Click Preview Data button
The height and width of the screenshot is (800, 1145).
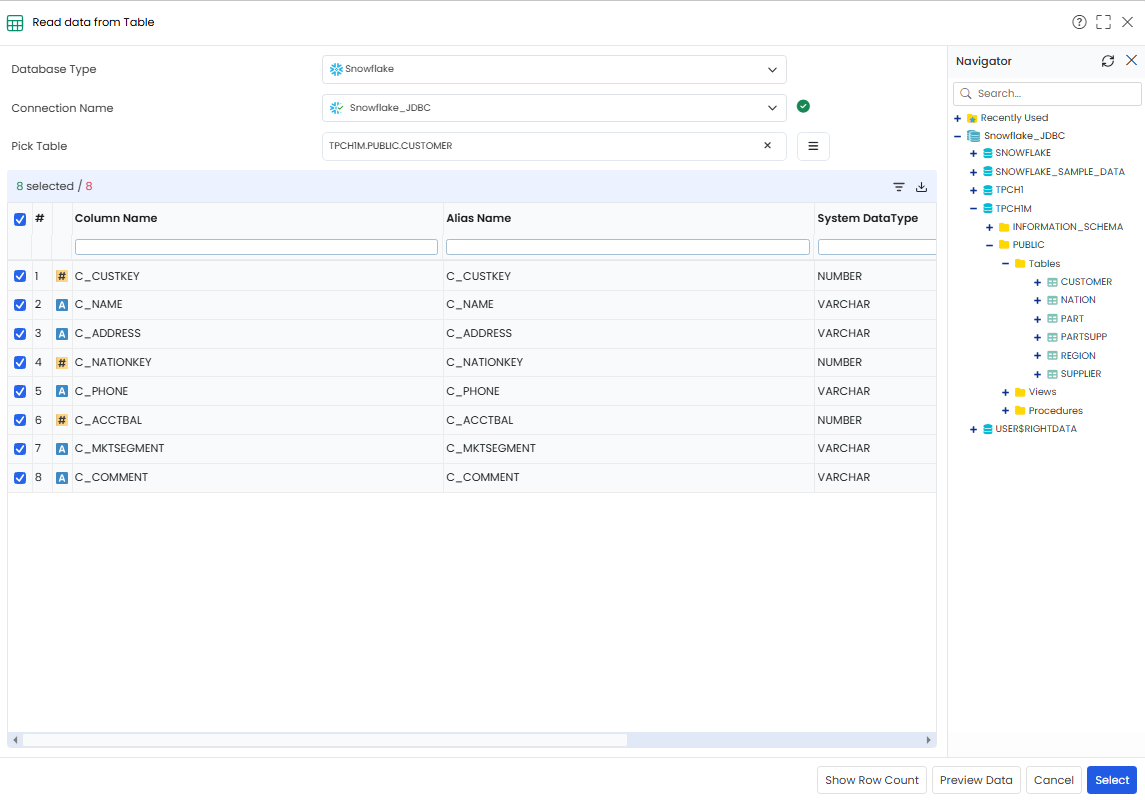point(976,780)
